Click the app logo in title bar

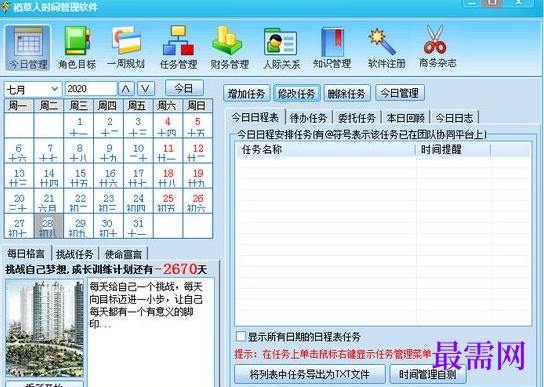(5, 7)
